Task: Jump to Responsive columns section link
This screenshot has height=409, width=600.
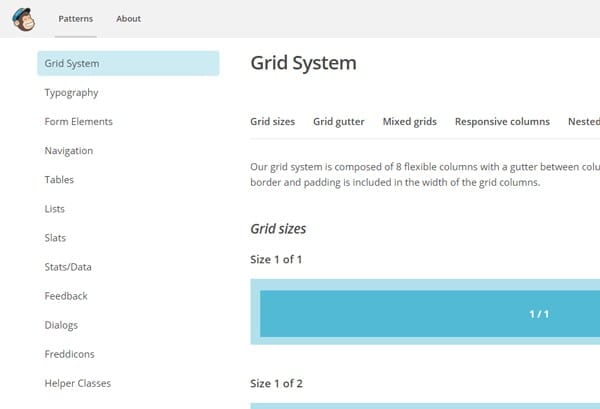Action: (502, 122)
